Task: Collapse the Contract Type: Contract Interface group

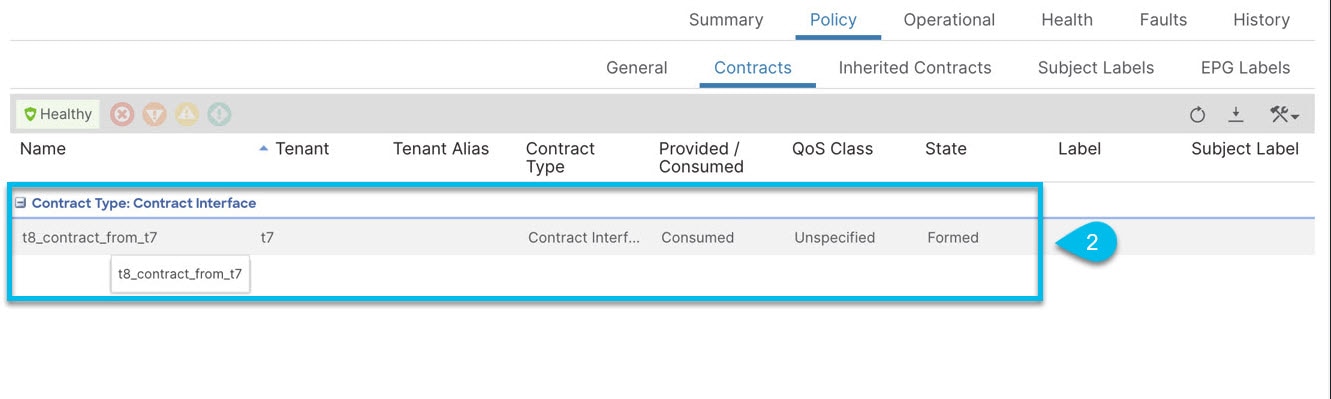Action: (x=21, y=203)
